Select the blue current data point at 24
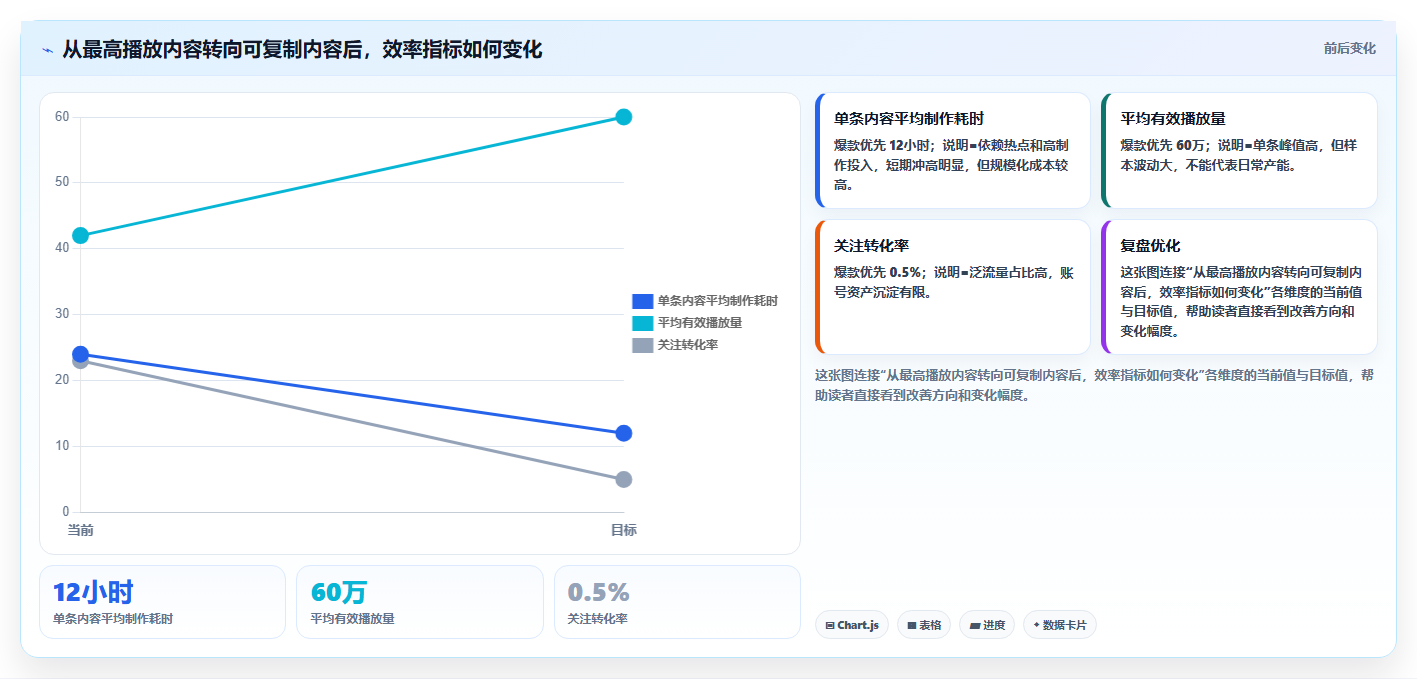1417x679 pixels. tap(81, 354)
